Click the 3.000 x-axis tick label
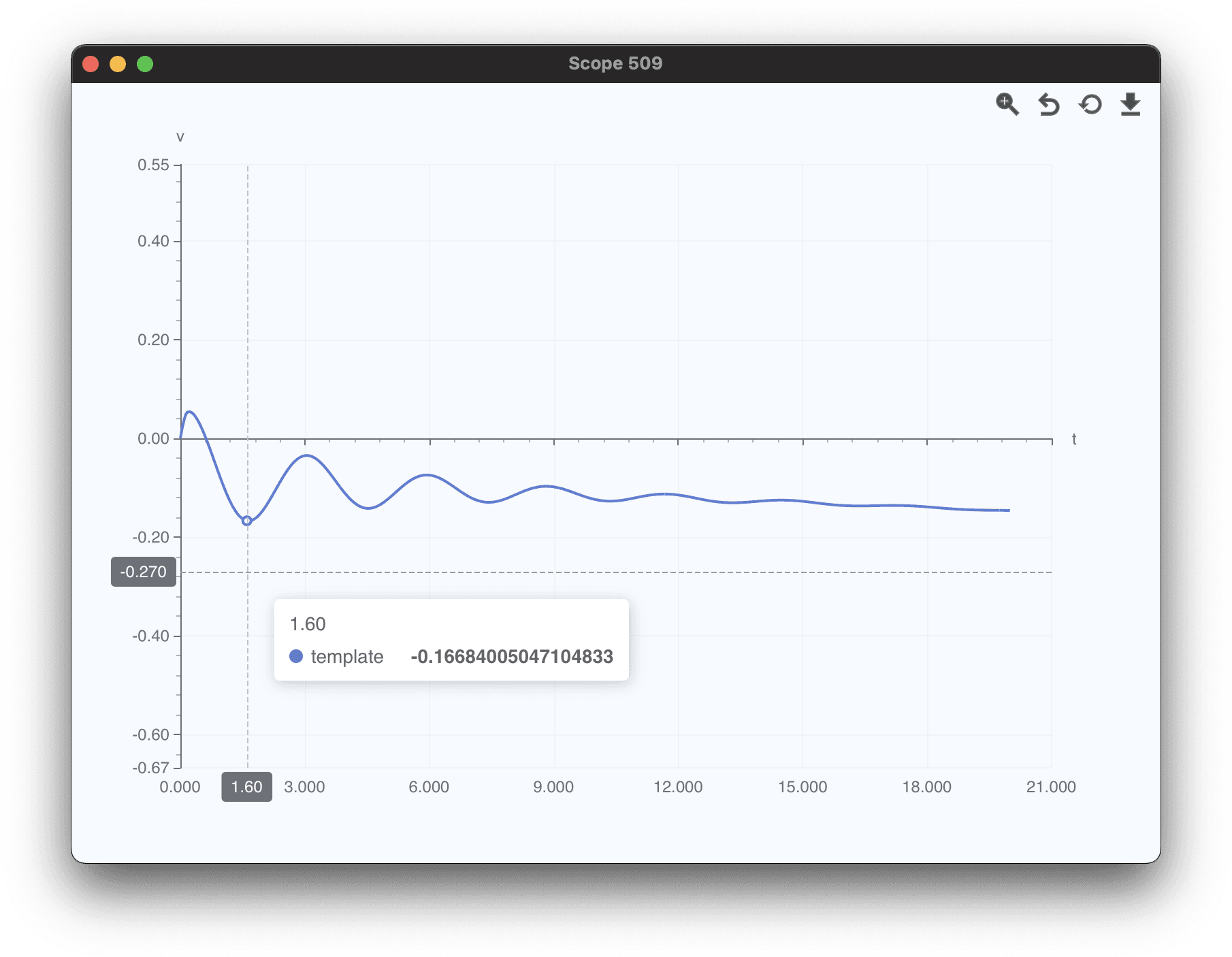Viewport: 1232px width, 957px height. coord(304,787)
